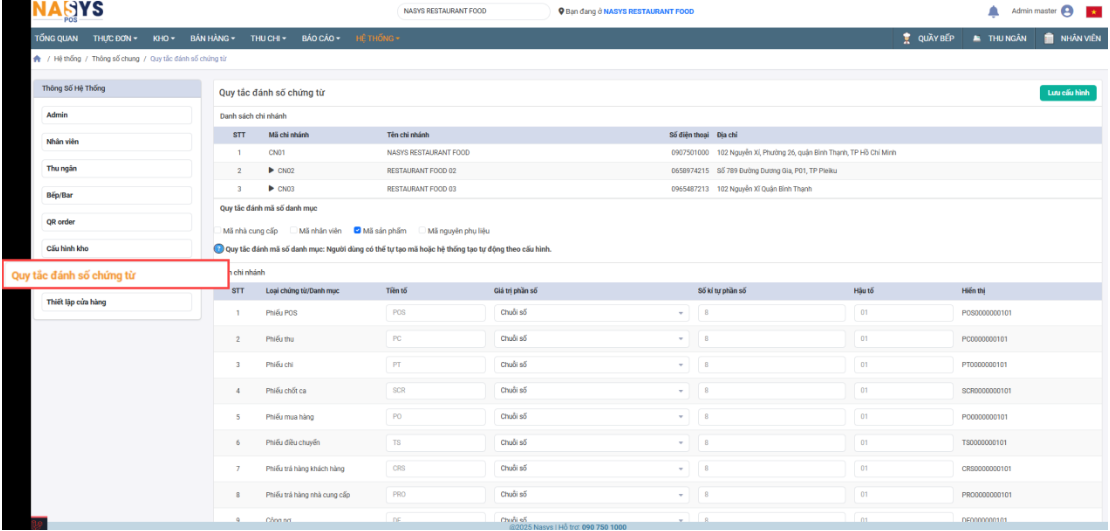
Task: Open Giá trị phần số dropdown for Phiếu POS
Action: 592,313
